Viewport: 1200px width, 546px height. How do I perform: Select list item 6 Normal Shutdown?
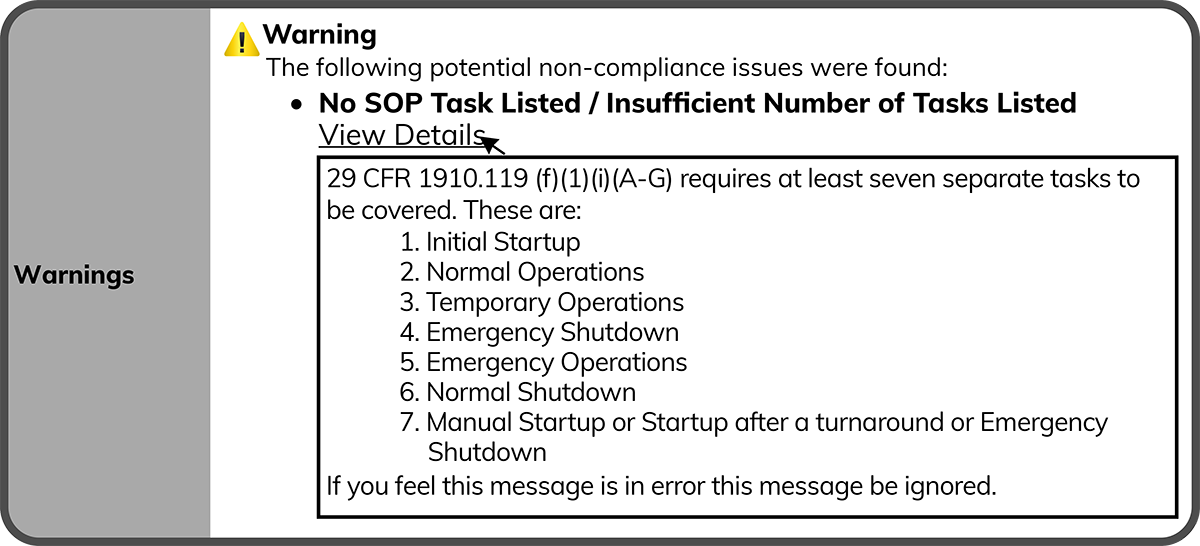pyautogui.click(x=518, y=392)
